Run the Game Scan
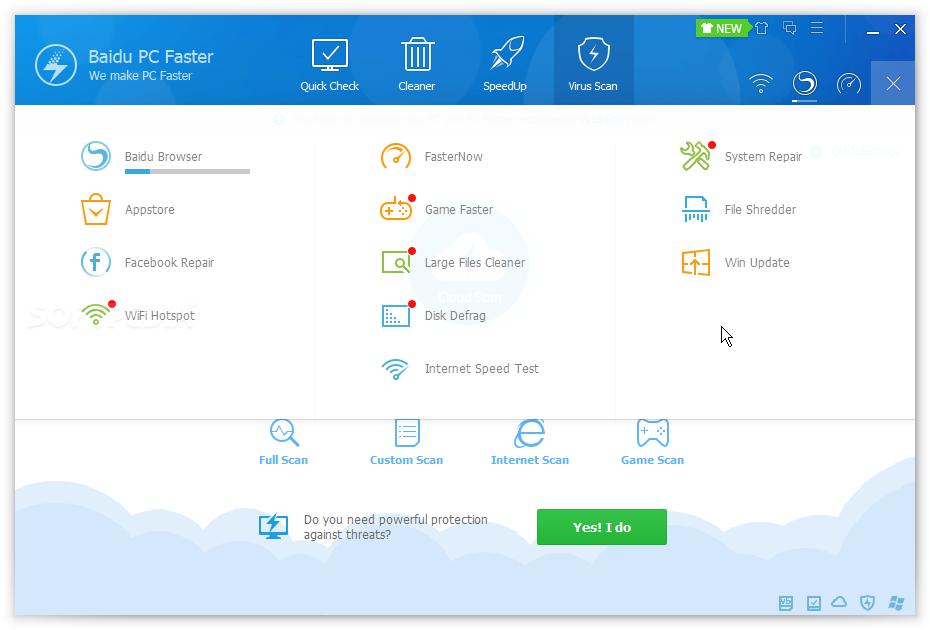 [652, 443]
